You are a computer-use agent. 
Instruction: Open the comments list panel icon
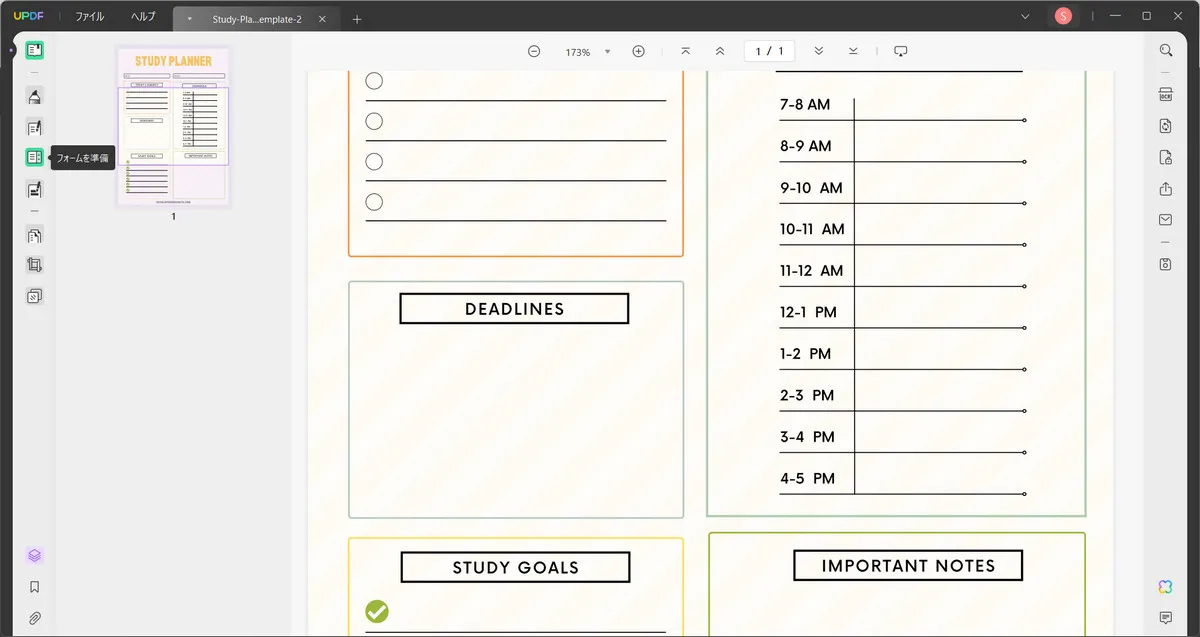[x=1166, y=618]
